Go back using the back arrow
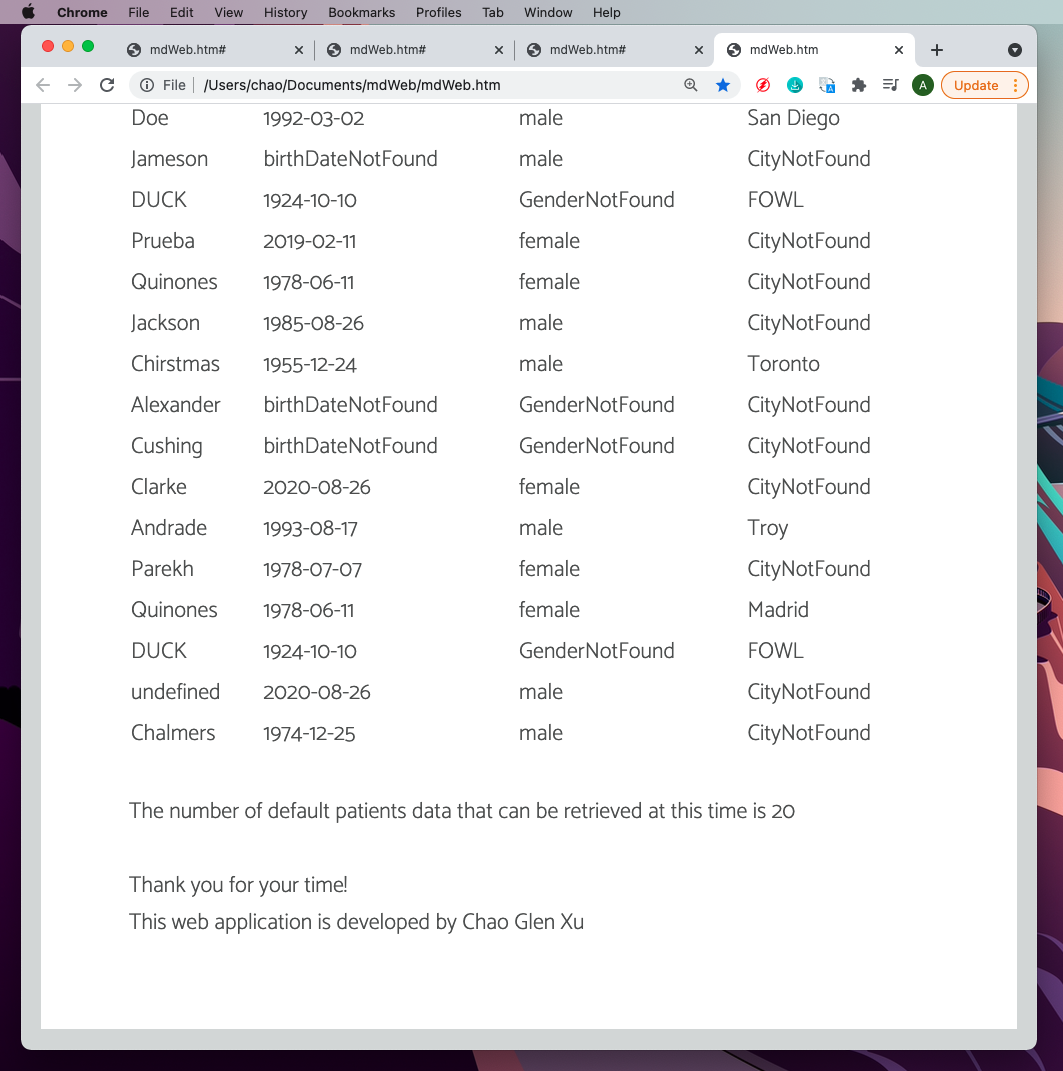The image size is (1063, 1071). 42,85
